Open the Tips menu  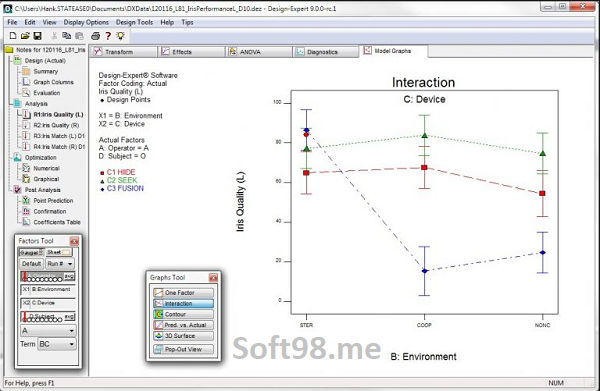pos(187,22)
